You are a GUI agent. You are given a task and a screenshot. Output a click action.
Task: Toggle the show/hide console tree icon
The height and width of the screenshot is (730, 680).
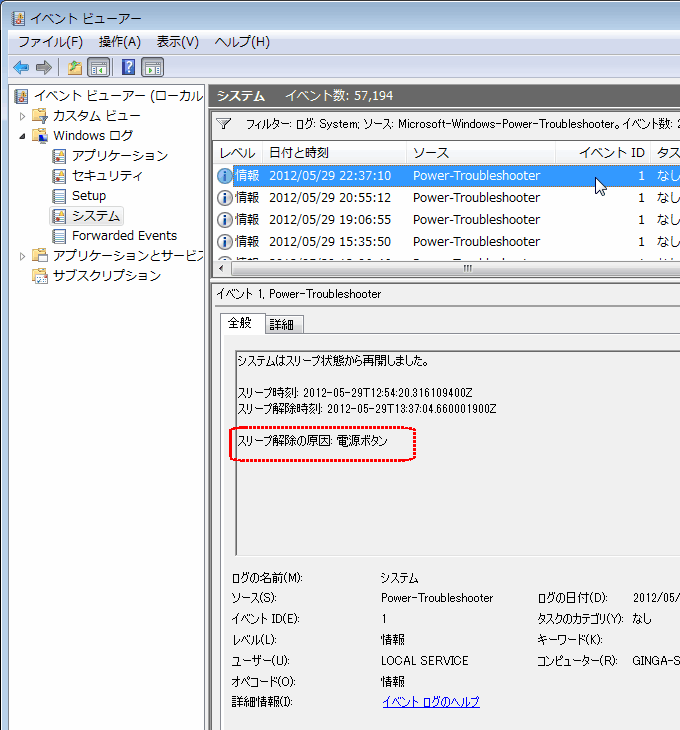pos(99,67)
